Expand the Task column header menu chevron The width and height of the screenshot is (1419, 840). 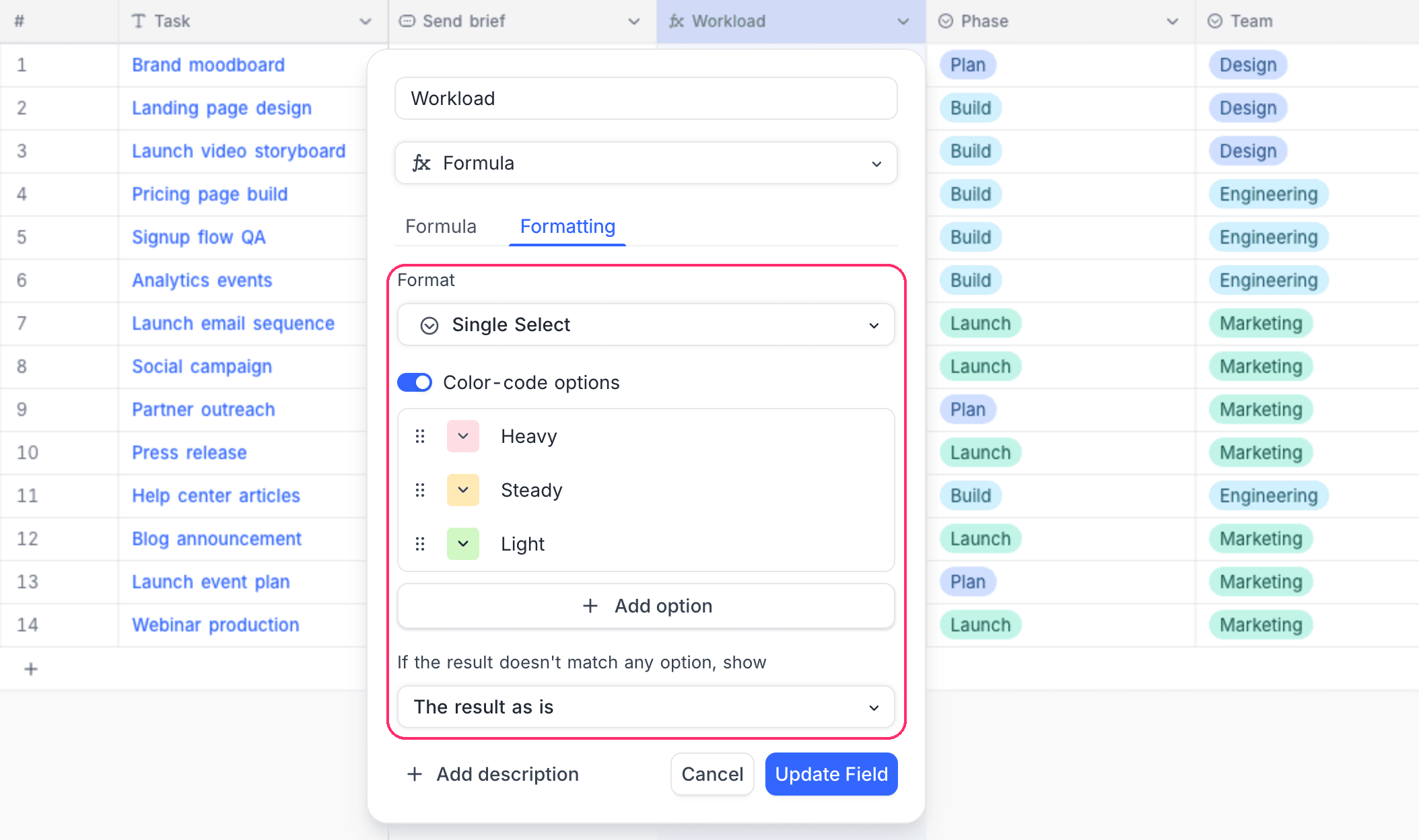366,22
